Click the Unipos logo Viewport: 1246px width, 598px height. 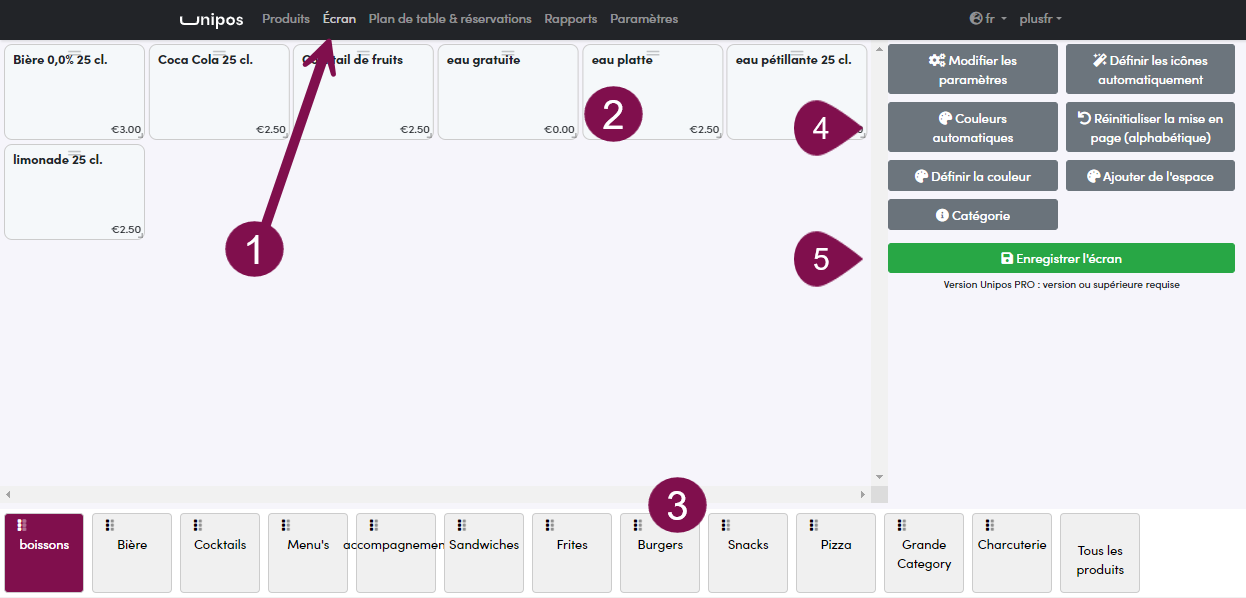211,19
